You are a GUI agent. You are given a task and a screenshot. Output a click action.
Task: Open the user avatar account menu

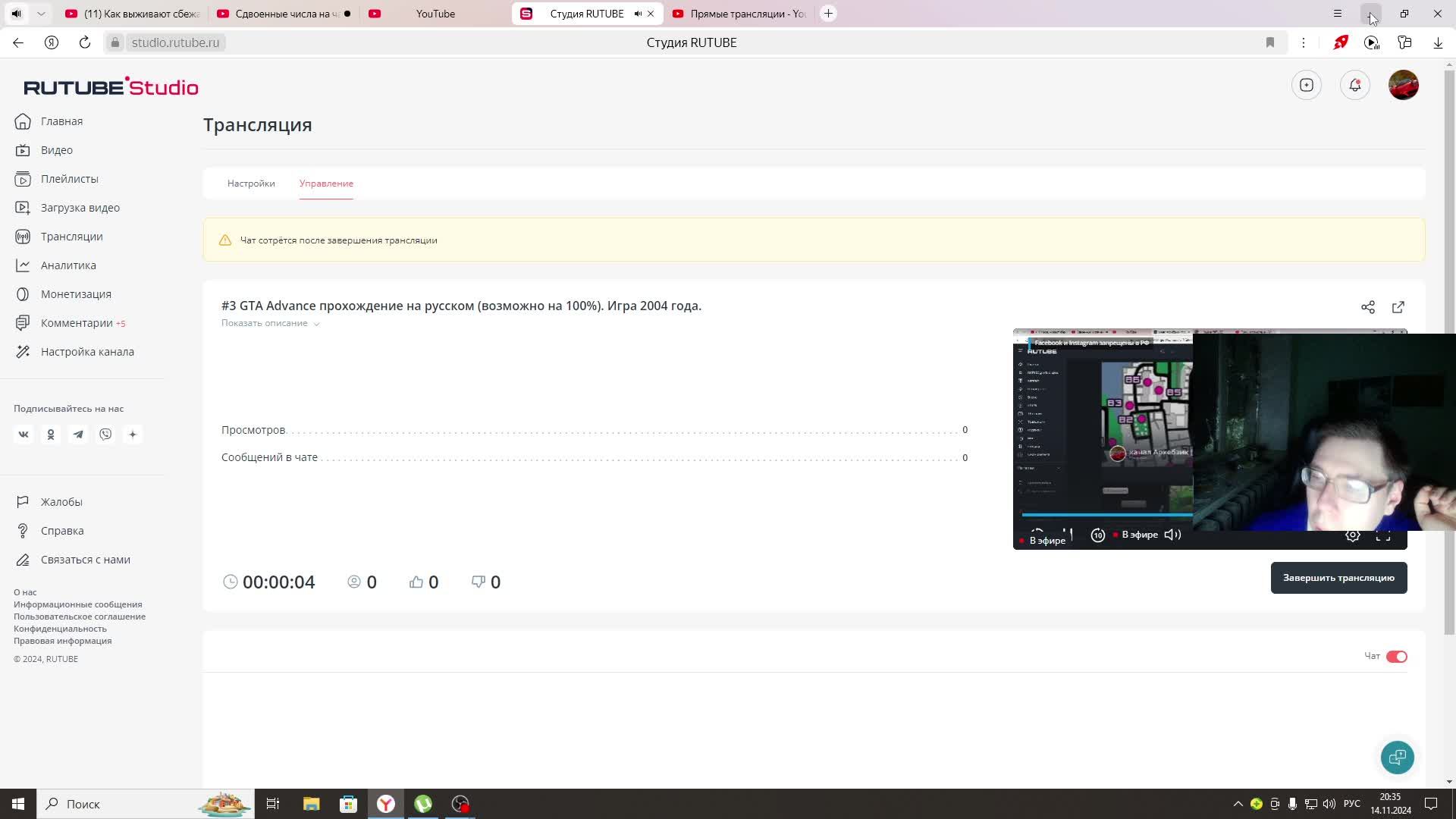[1403, 85]
